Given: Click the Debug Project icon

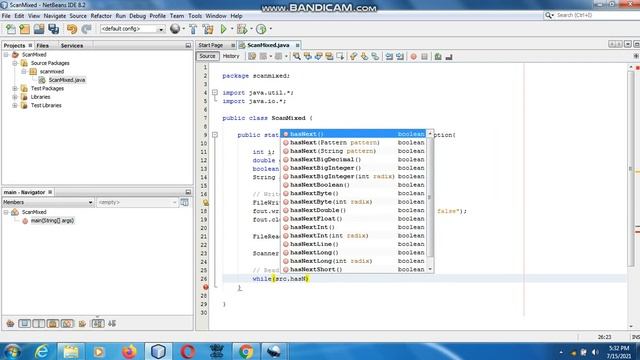Looking at the screenshot, I should (242, 29).
